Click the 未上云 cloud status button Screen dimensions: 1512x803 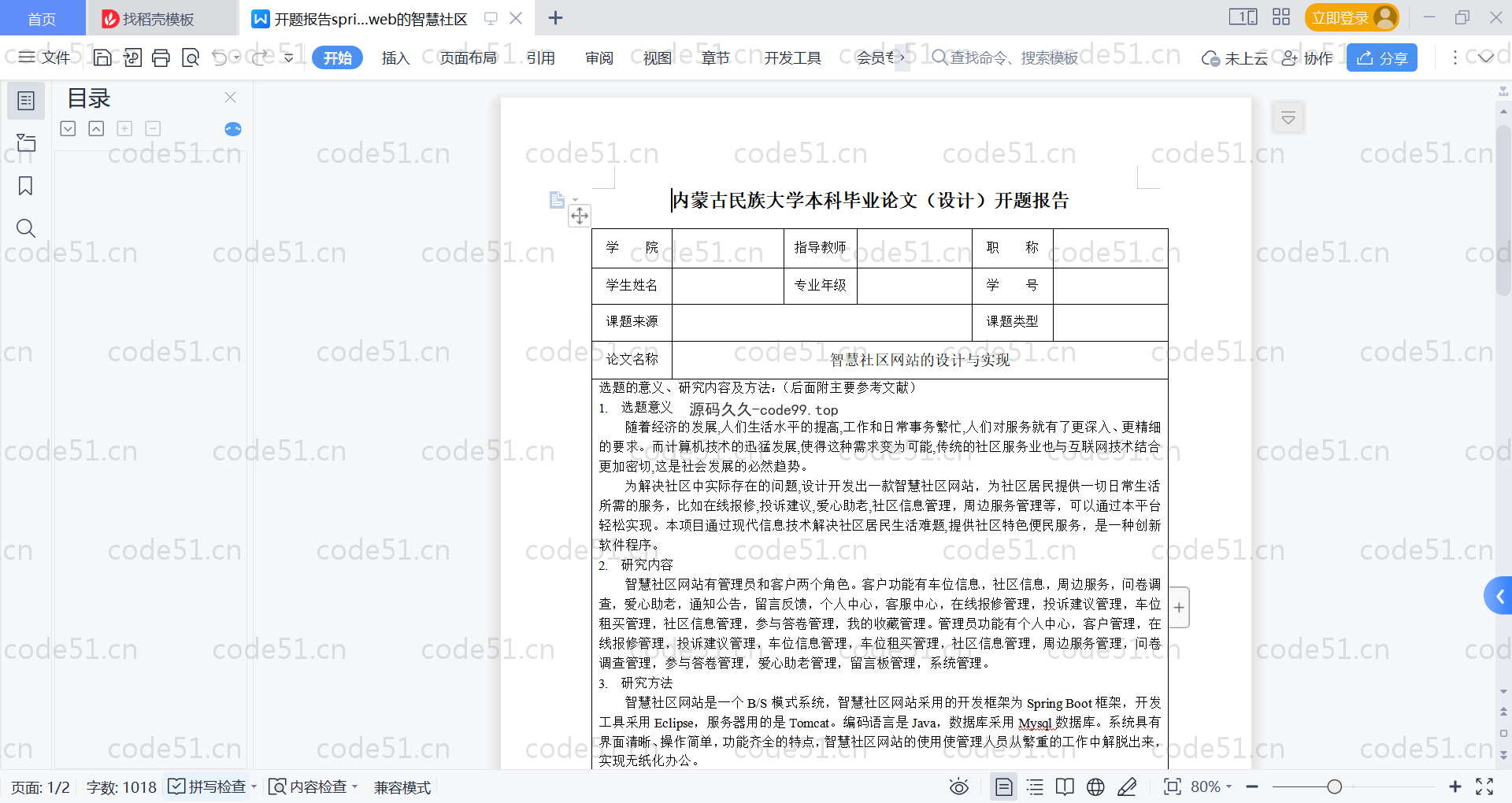click(x=1235, y=57)
